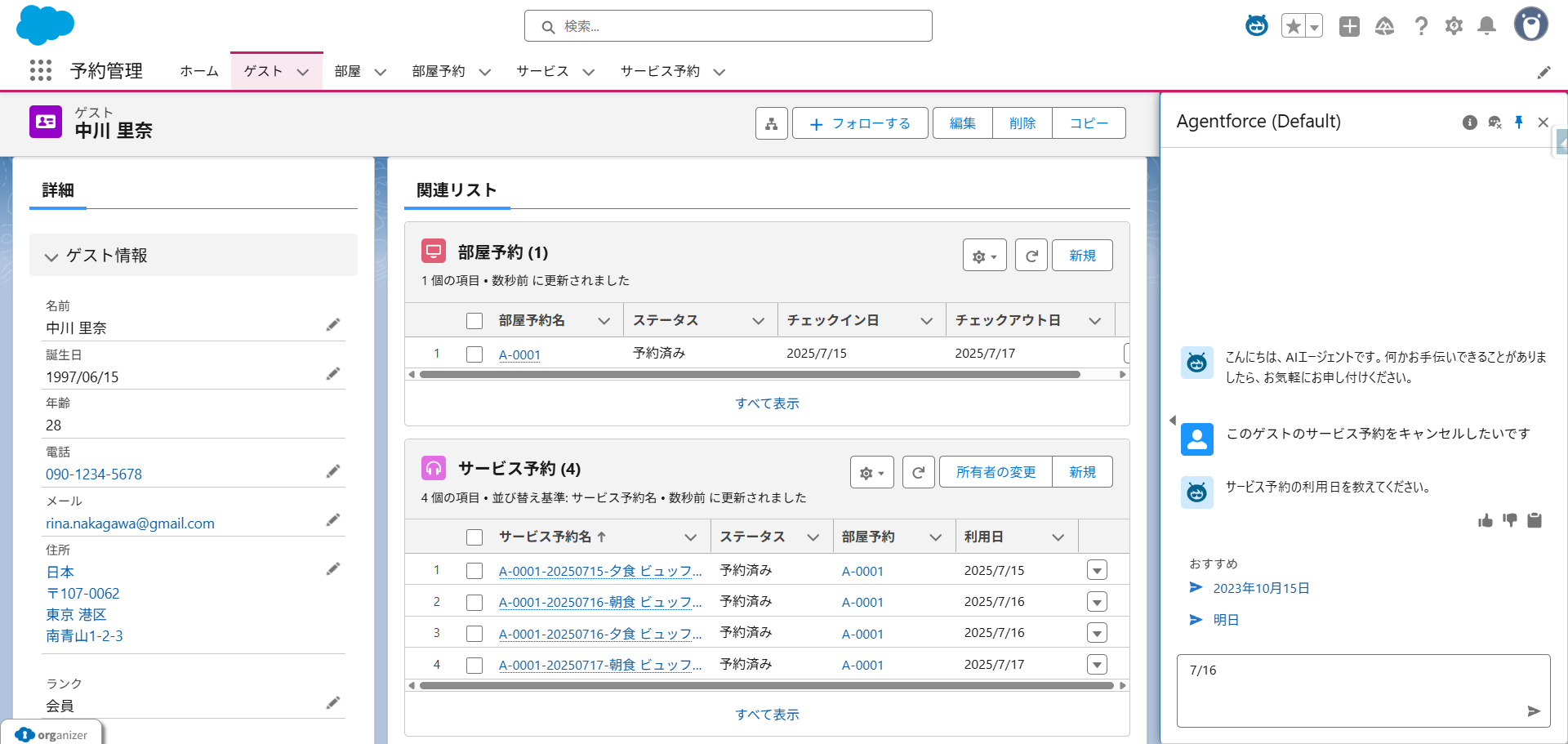Give thumbs up to the agent reply

coord(1486,520)
